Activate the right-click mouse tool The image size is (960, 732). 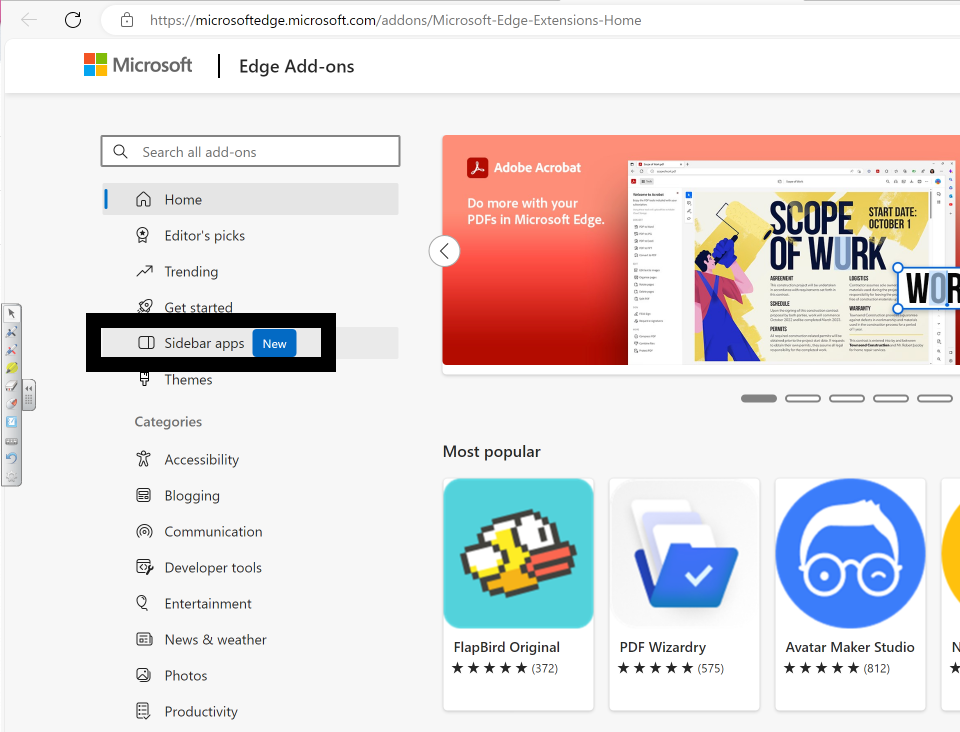[x=12, y=404]
